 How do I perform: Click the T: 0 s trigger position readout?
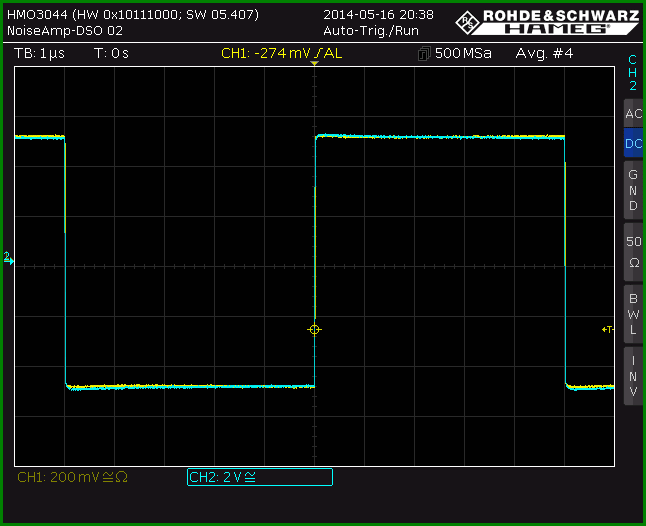pos(111,54)
